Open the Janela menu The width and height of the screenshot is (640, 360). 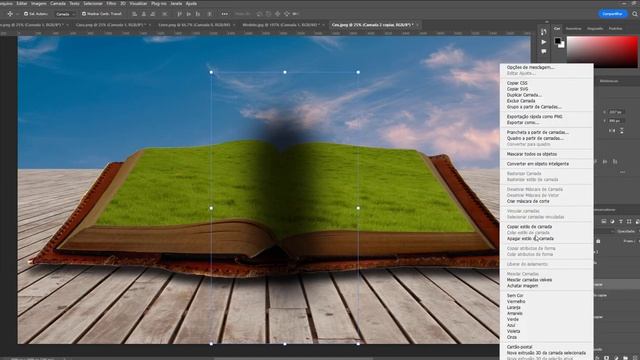point(176,3)
